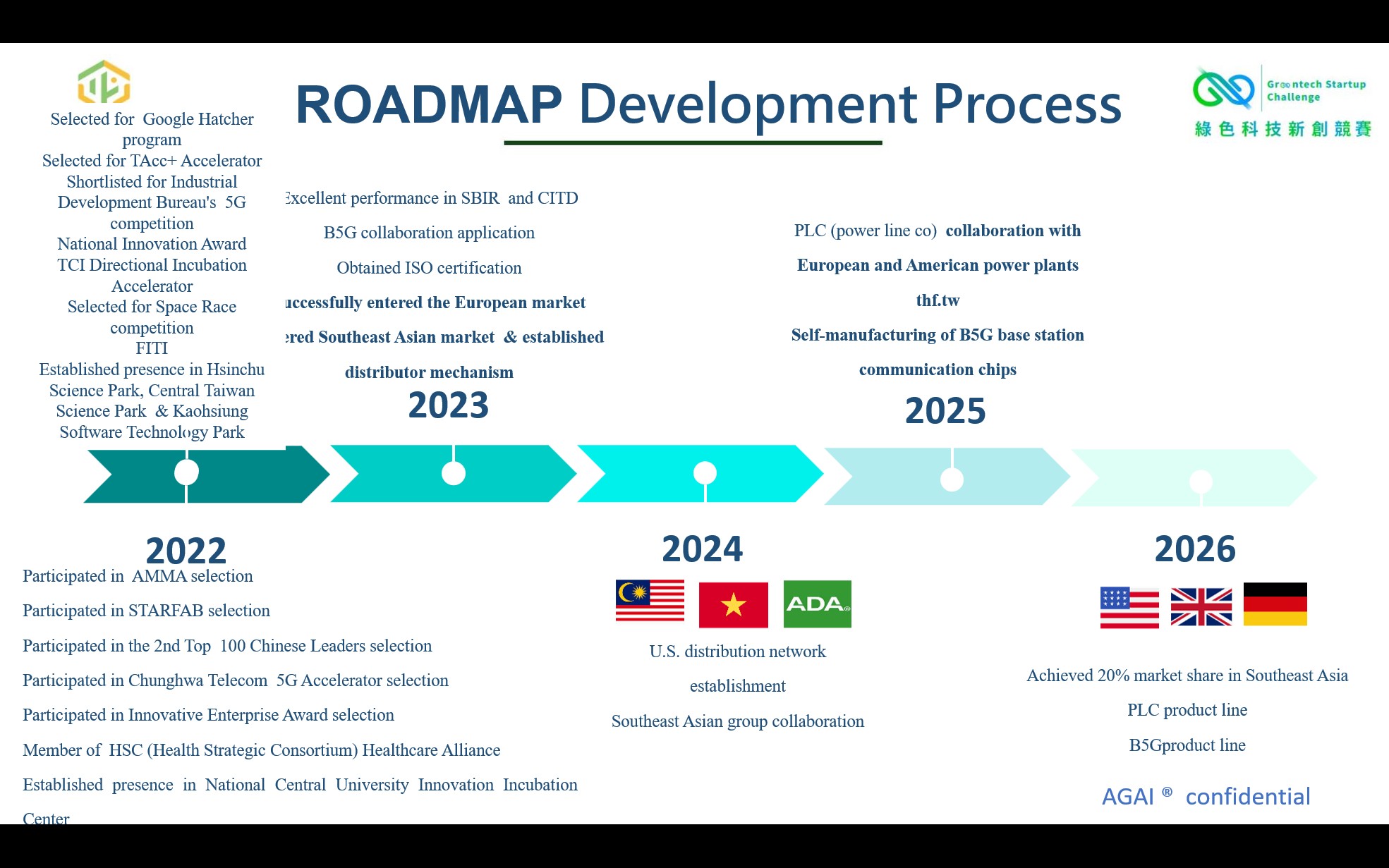Click the 2022 timeline circle marker
Screen dimensions: 1389x868
[x=186, y=472]
